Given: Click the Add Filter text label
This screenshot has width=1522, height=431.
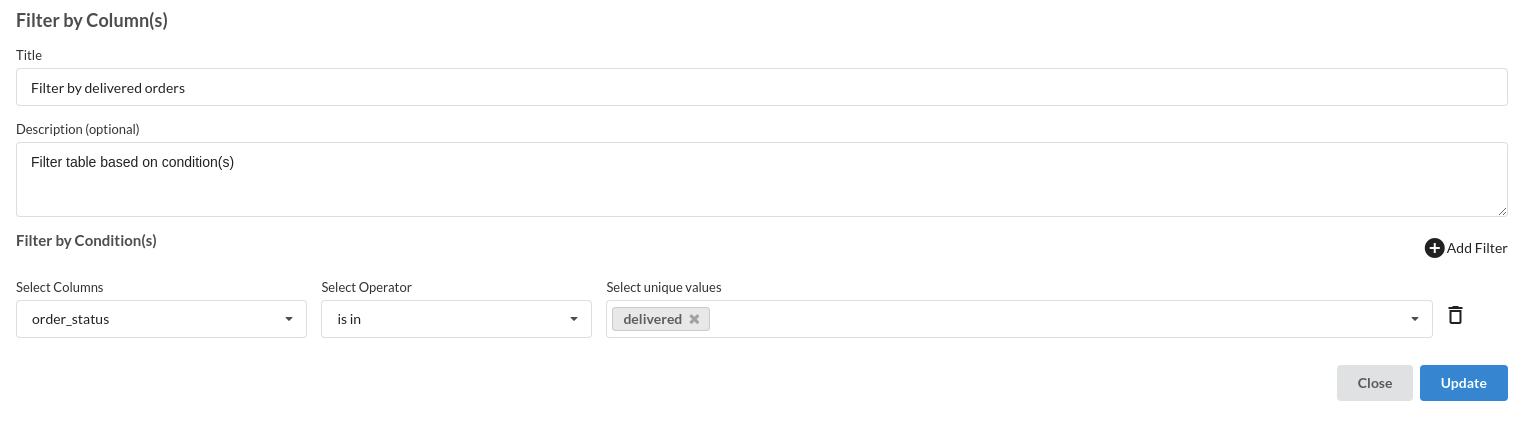Looking at the screenshot, I should click(1477, 248).
